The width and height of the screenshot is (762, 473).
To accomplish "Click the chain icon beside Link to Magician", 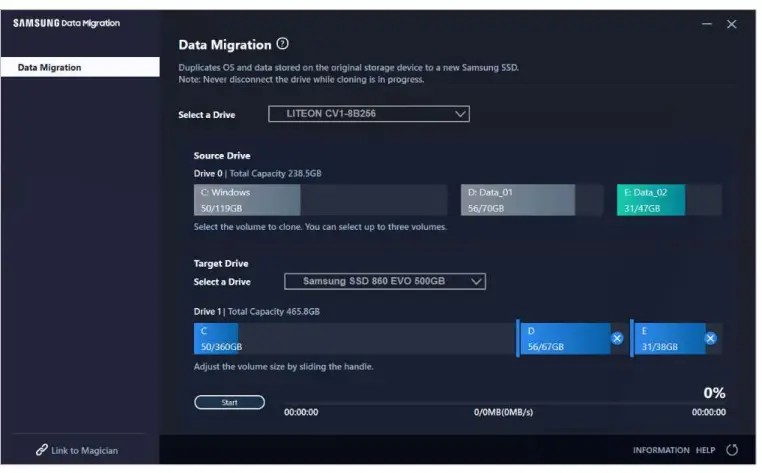I will [x=41, y=450].
